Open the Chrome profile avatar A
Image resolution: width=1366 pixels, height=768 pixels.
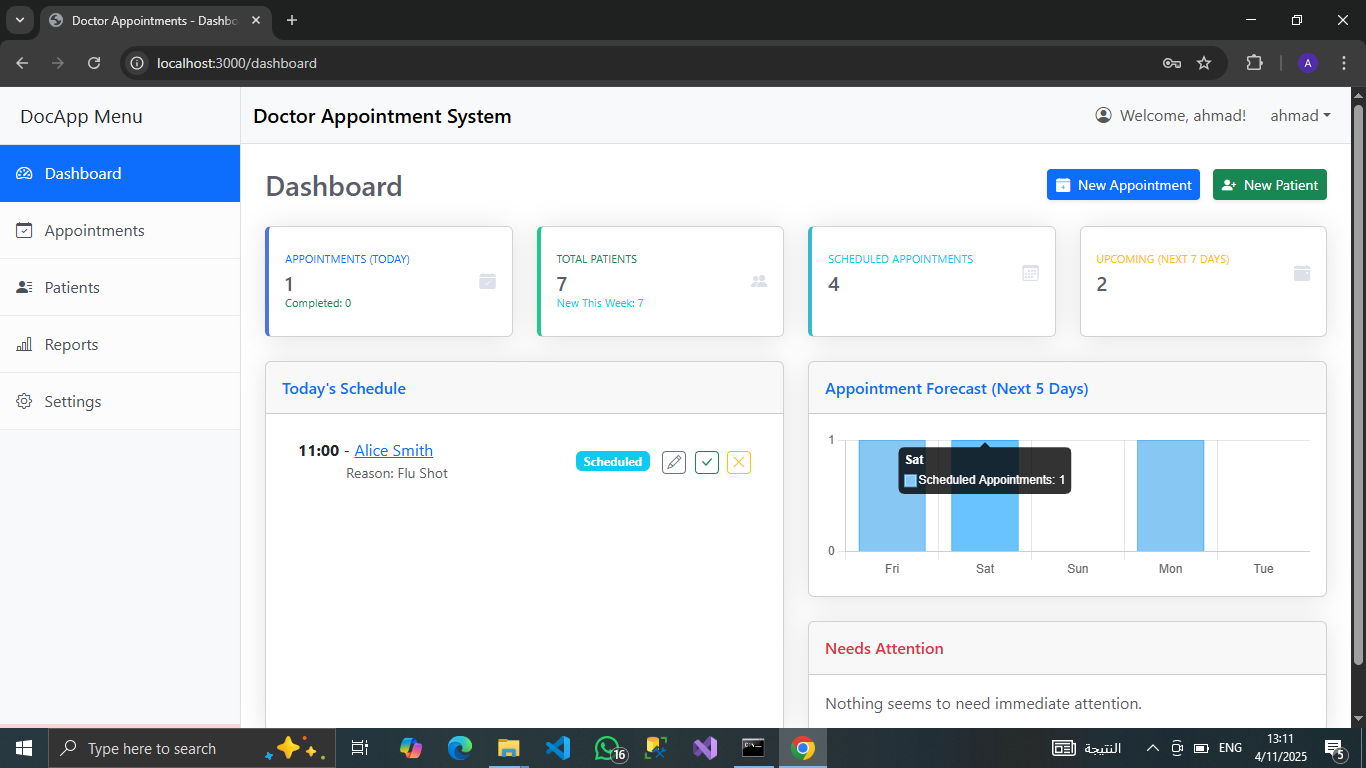[1308, 63]
